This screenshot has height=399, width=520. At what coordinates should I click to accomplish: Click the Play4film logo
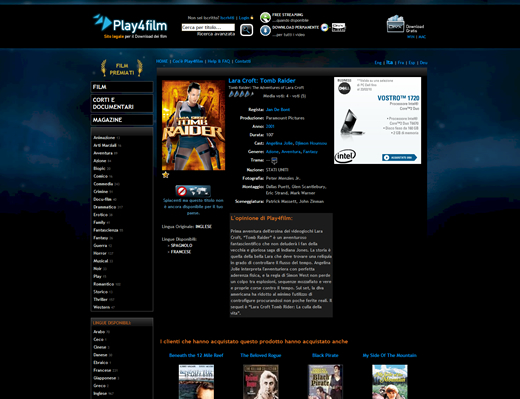[130, 26]
